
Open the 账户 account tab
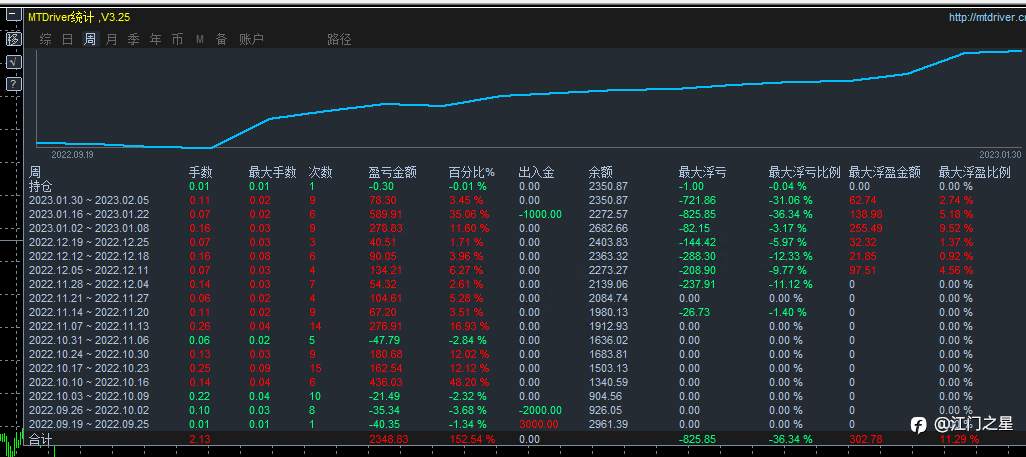click(x=252, y=39)
